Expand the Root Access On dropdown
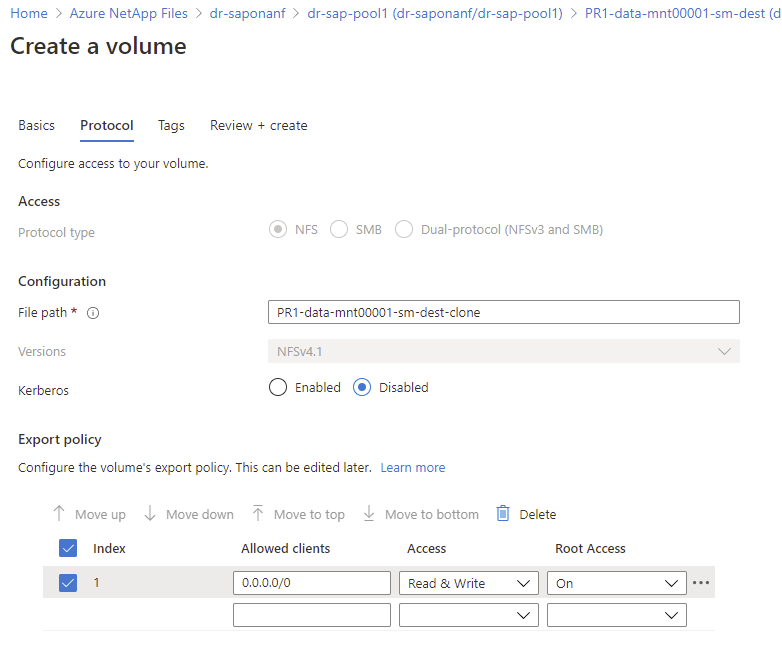The width and height of the screenshot is (782, 655). (x=616, y=583)
